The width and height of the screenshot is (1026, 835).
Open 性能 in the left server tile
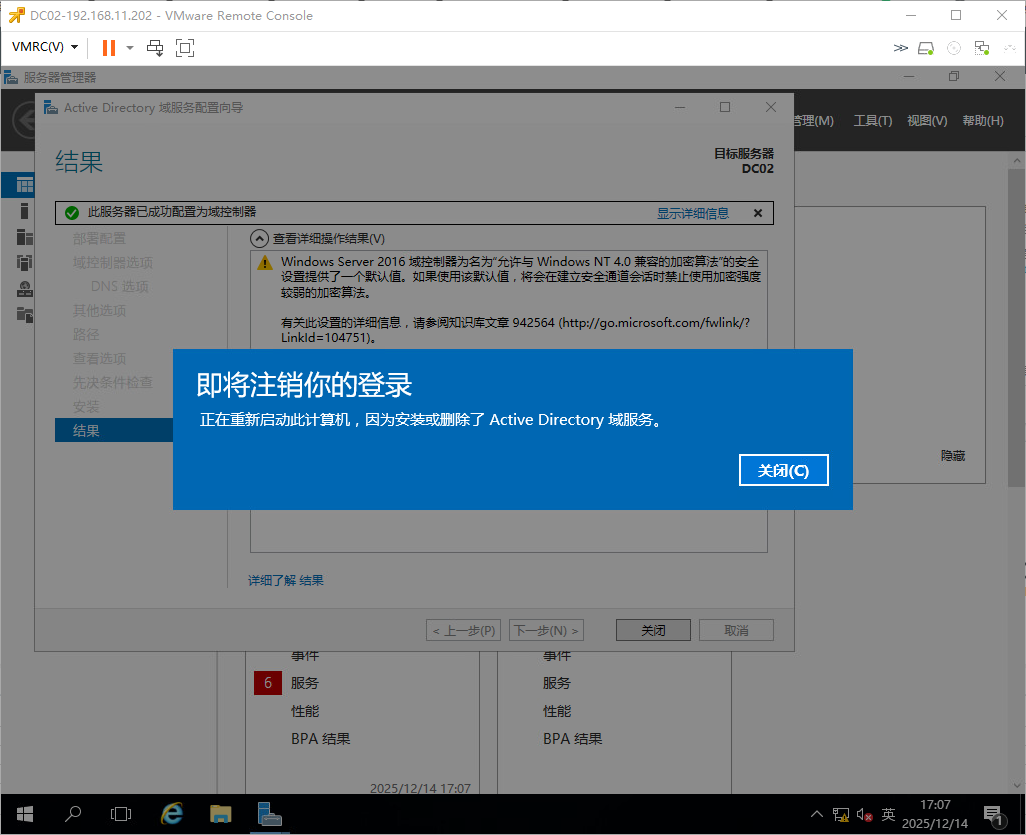click(304, 711)
